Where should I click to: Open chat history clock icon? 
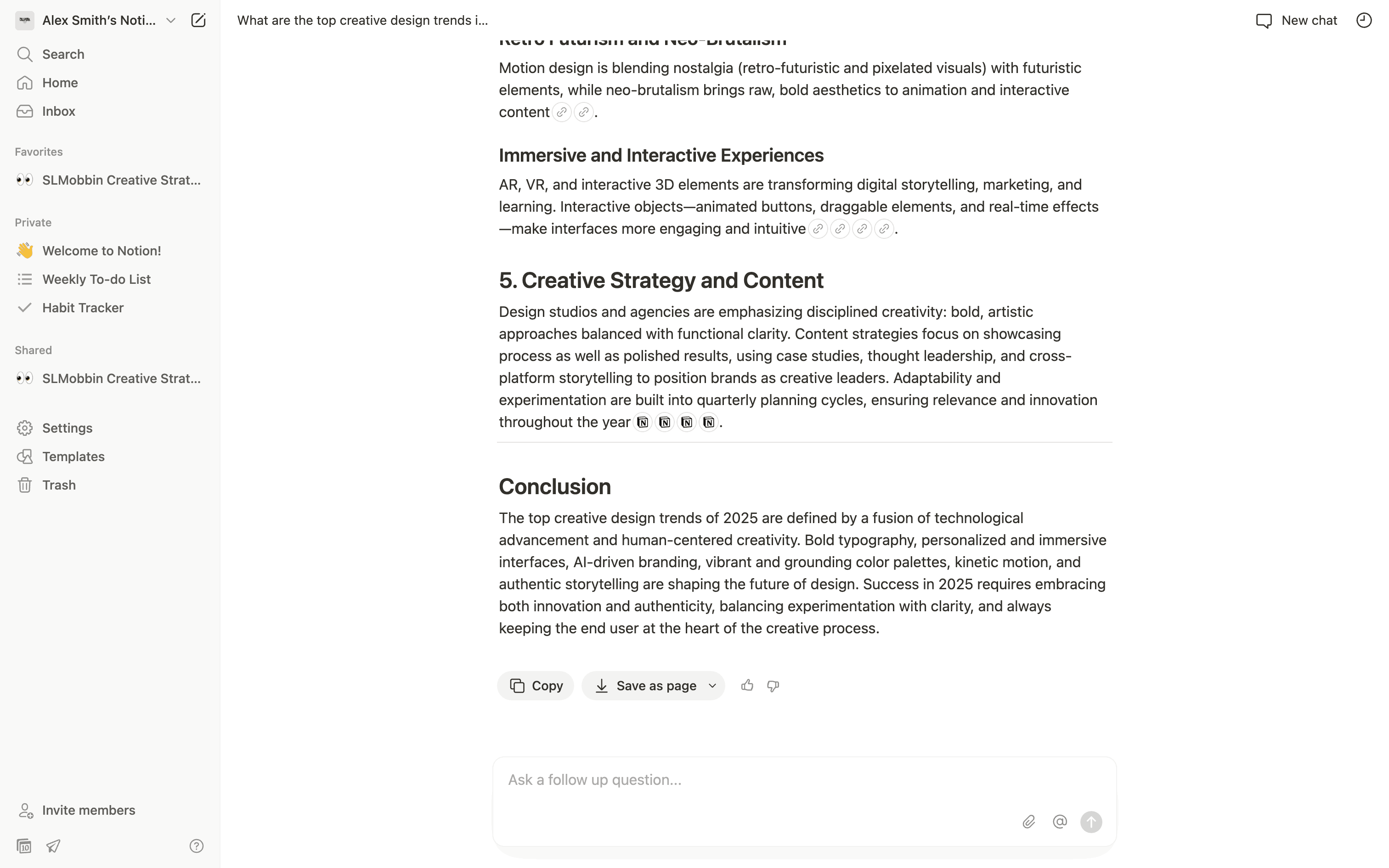(1364, 21)
